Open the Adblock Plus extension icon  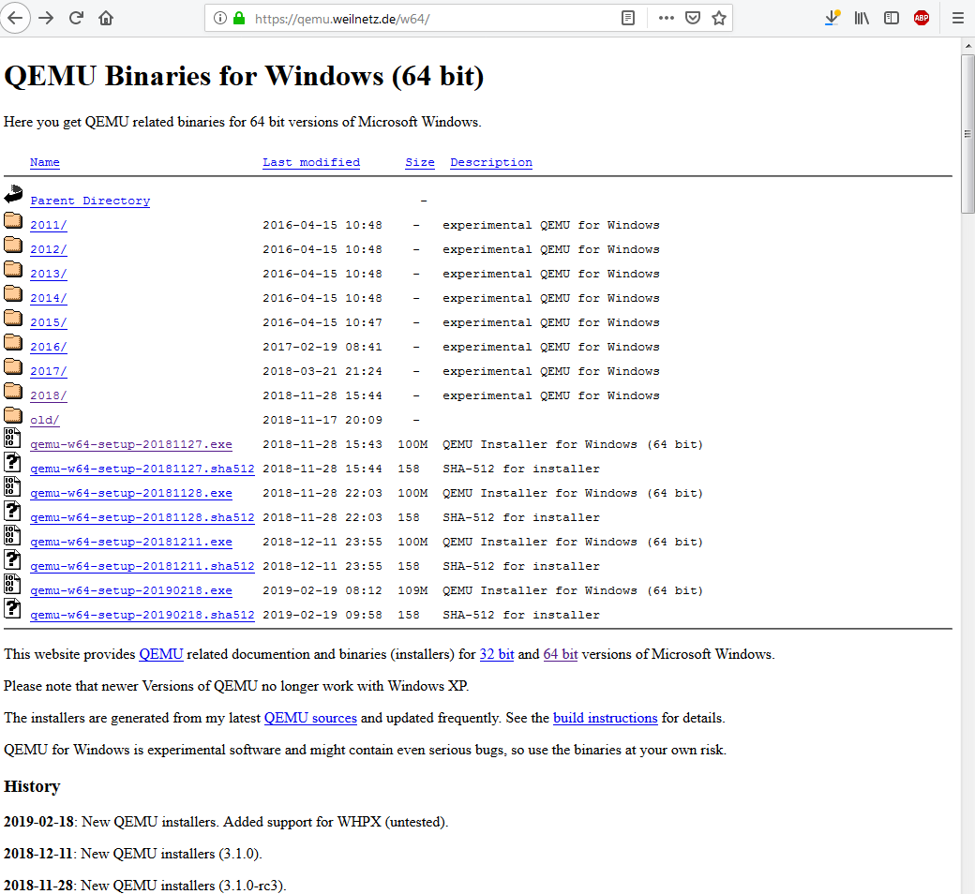[x=921, y=18]
